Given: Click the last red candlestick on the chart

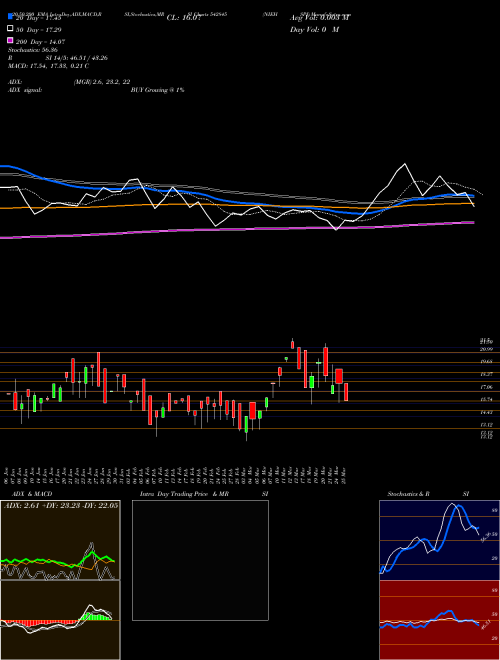Looking at the screenshot, I should (346, 392).
